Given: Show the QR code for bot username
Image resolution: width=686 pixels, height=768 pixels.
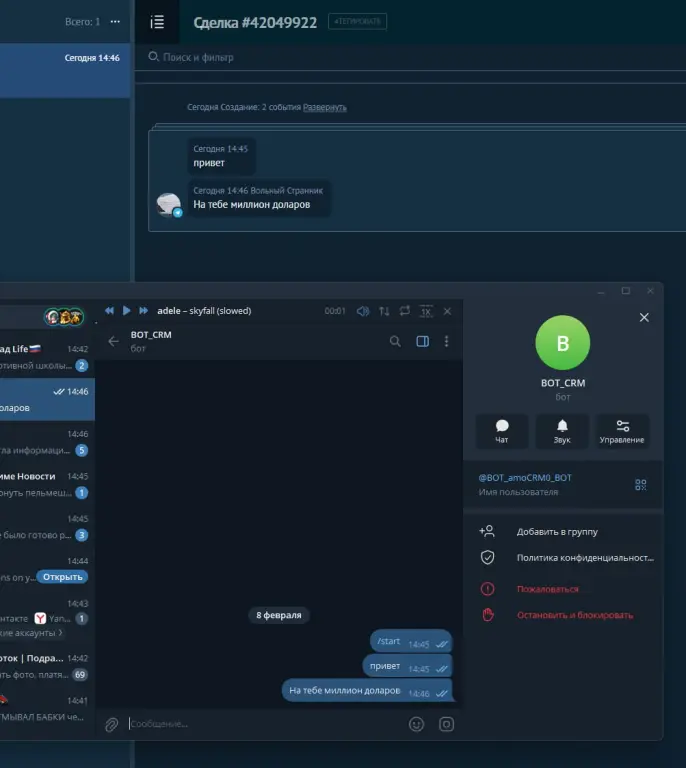Looking at the screenshot, I should coord(641,485).
